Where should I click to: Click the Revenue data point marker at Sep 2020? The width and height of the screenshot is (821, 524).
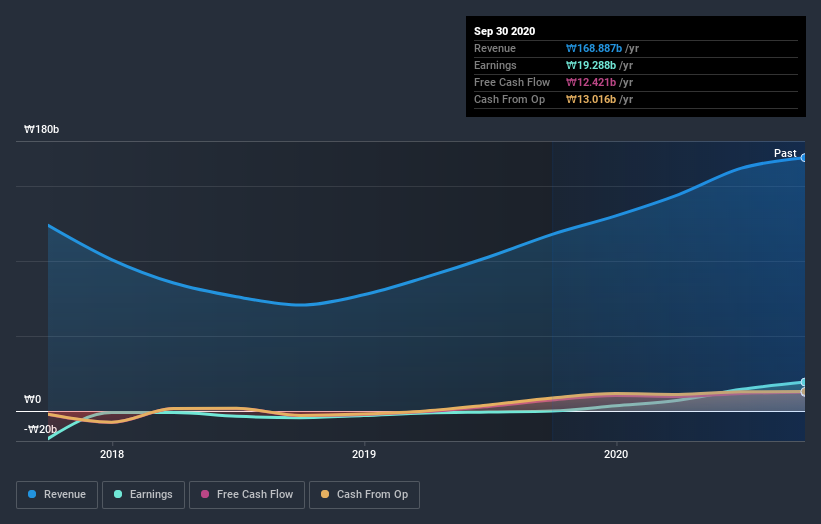pyautogui.click(x=804, y=158)
